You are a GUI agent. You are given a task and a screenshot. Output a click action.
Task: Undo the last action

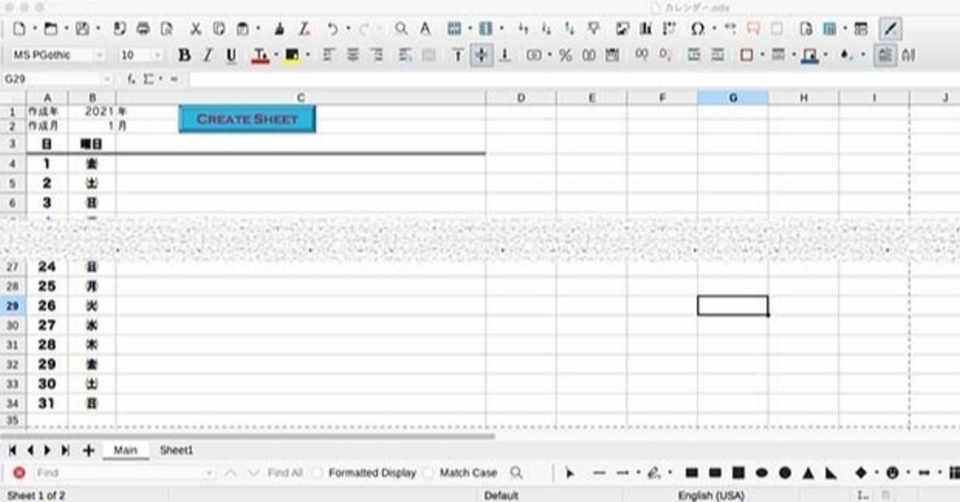332,29
